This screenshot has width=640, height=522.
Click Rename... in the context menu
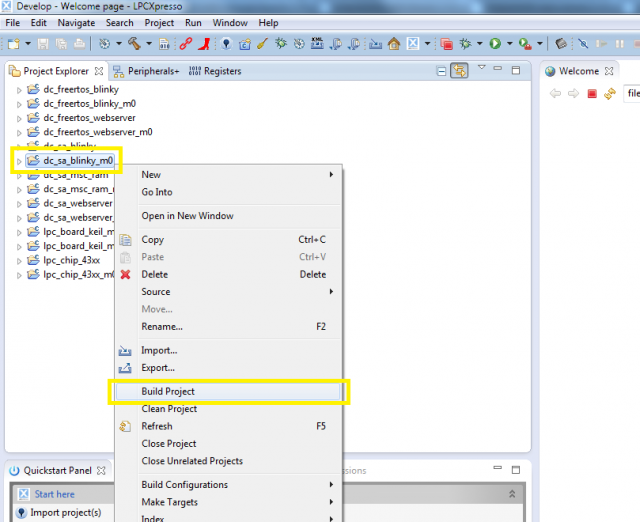(x=228, y=327)
